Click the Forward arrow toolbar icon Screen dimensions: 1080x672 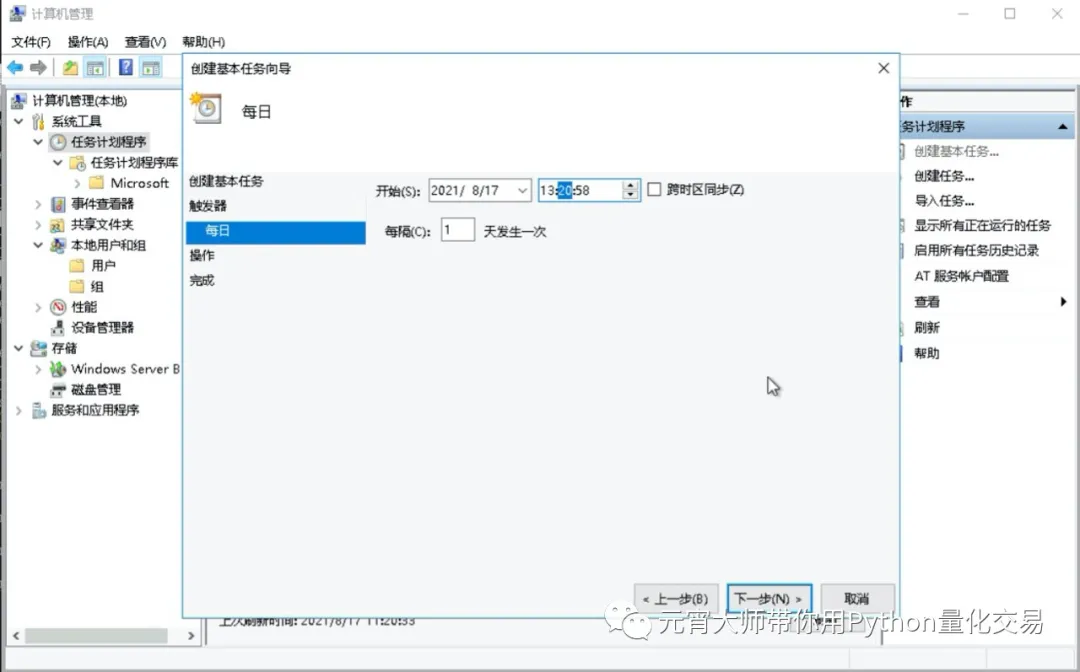(39, 67)
